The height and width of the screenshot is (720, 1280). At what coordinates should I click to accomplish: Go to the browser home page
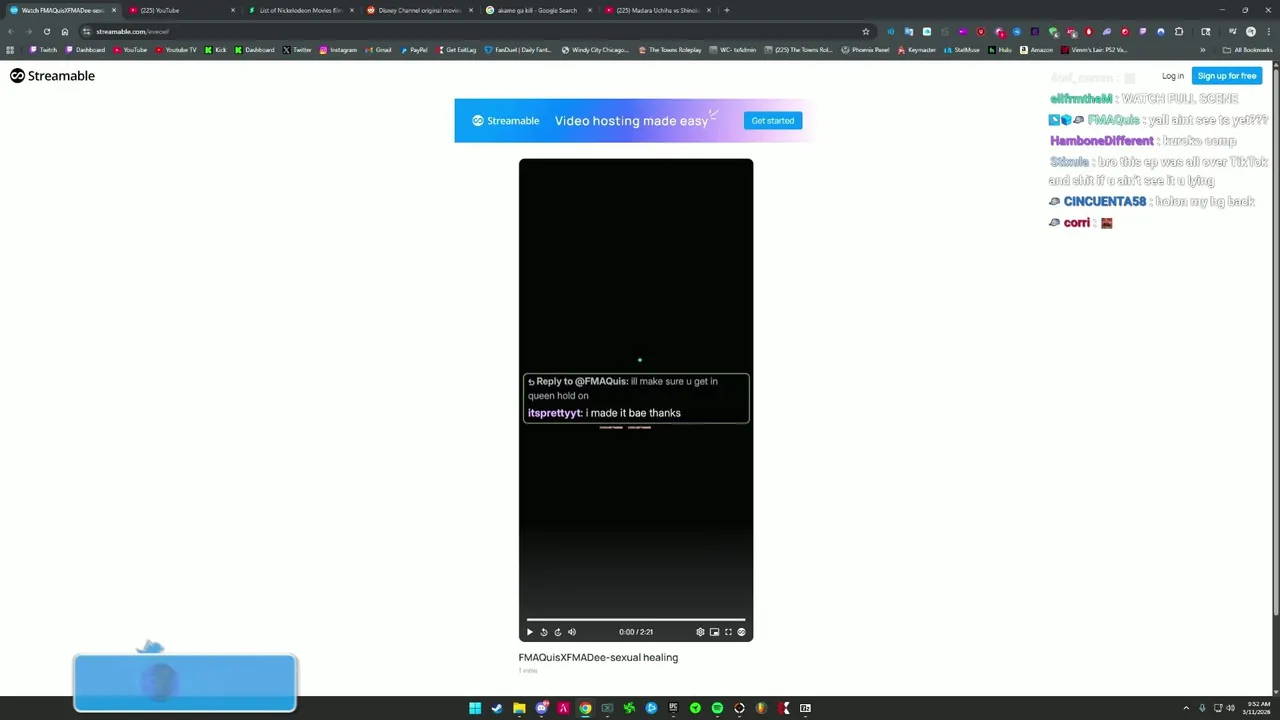65,32
